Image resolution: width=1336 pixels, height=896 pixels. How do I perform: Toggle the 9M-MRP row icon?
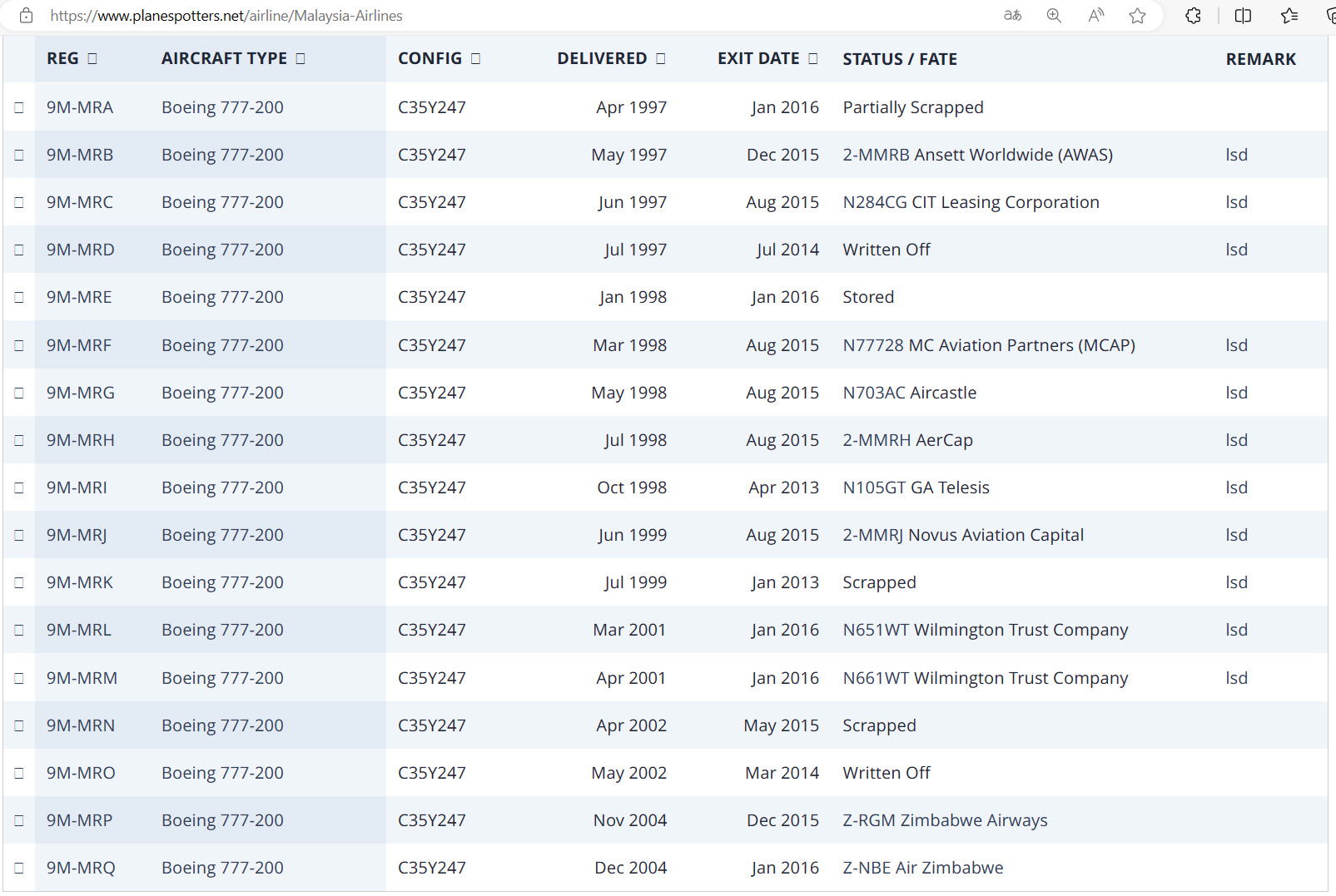click(x=19, y=820)
